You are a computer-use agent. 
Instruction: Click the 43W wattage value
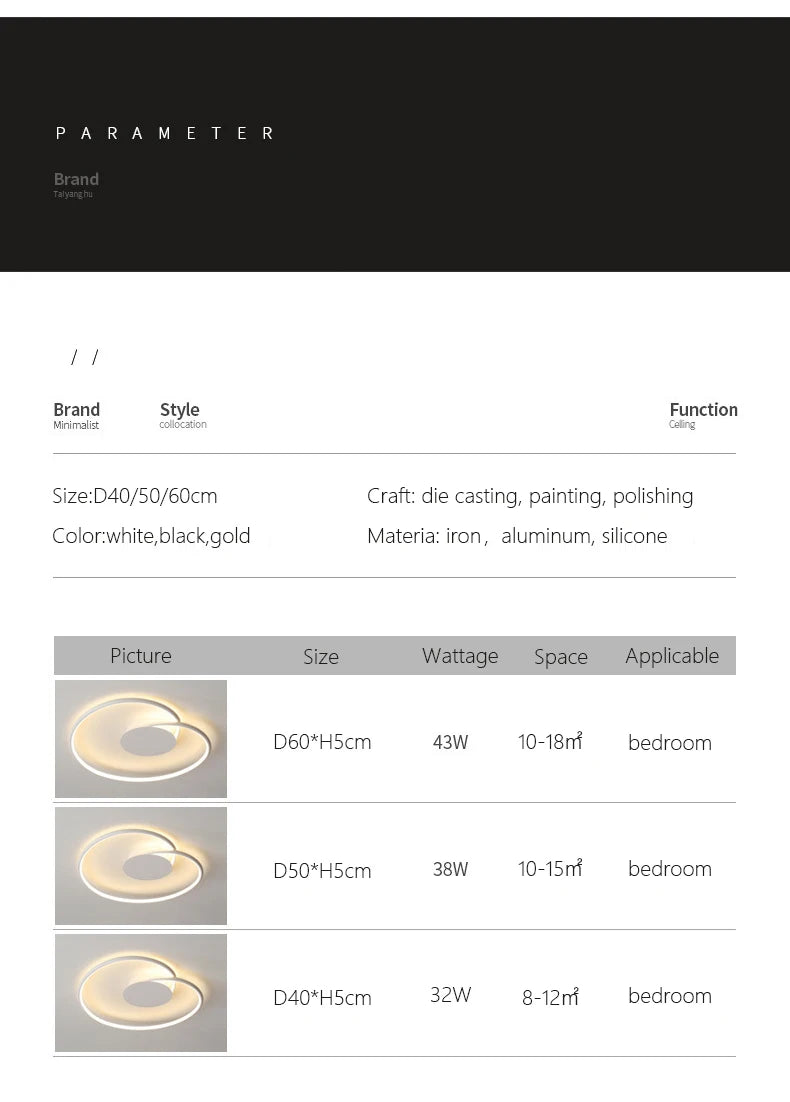coord(450,743)
